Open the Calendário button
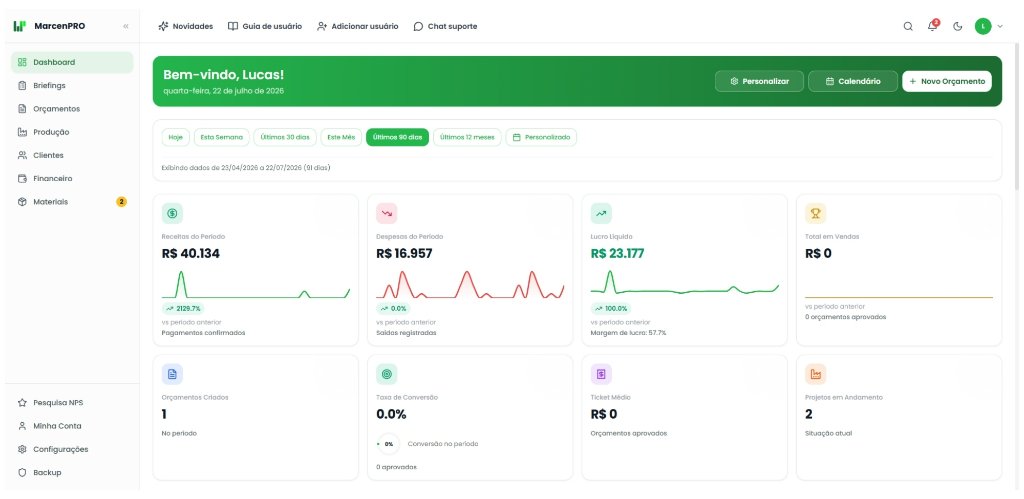The width and height of the screenshot is (1024, 499). pos(853,81)
